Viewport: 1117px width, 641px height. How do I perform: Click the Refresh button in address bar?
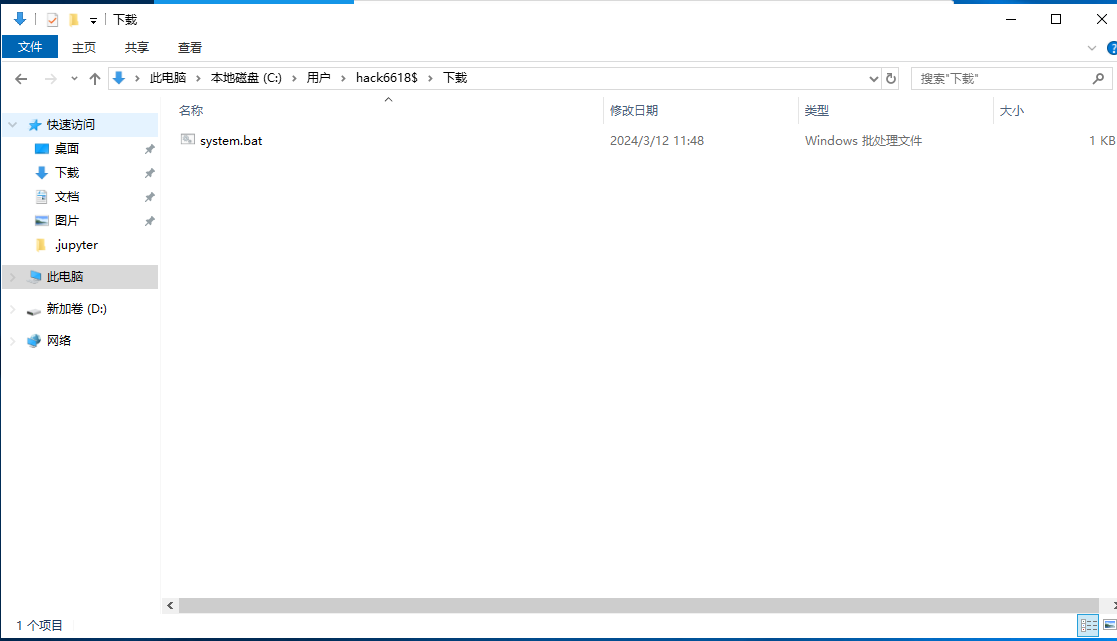click(x=891, y=78)
